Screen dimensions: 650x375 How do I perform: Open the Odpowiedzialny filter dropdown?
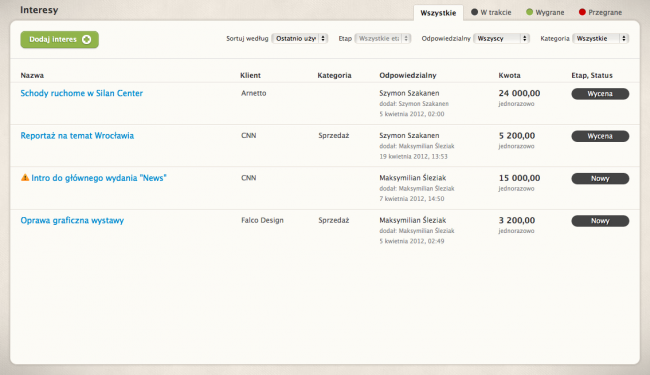[501, 39]
